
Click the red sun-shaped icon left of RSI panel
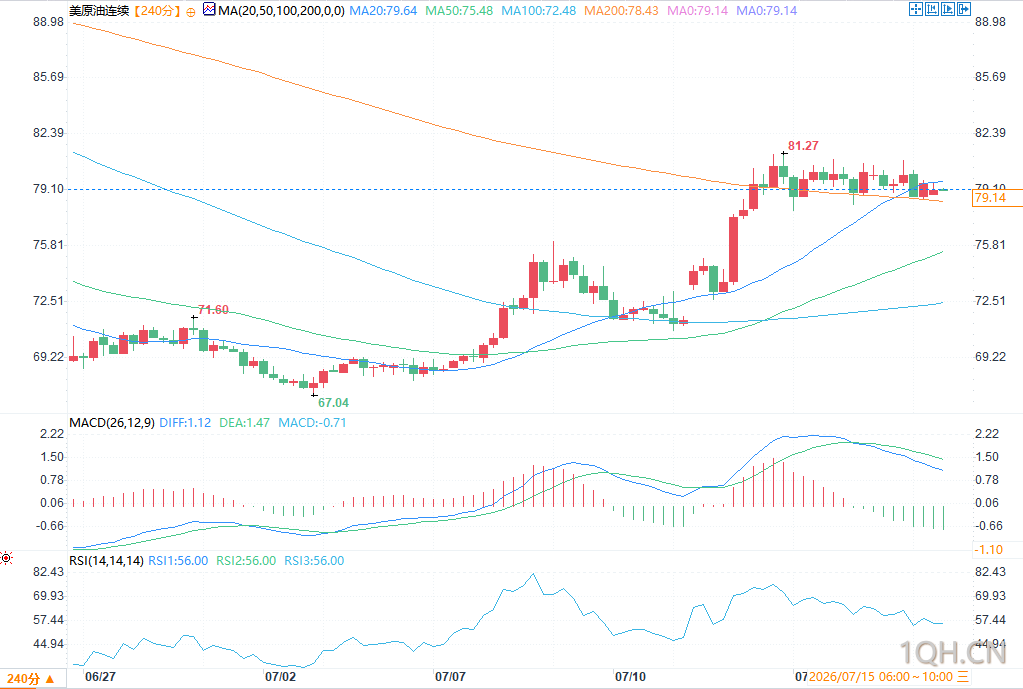(x=6, y=558)
